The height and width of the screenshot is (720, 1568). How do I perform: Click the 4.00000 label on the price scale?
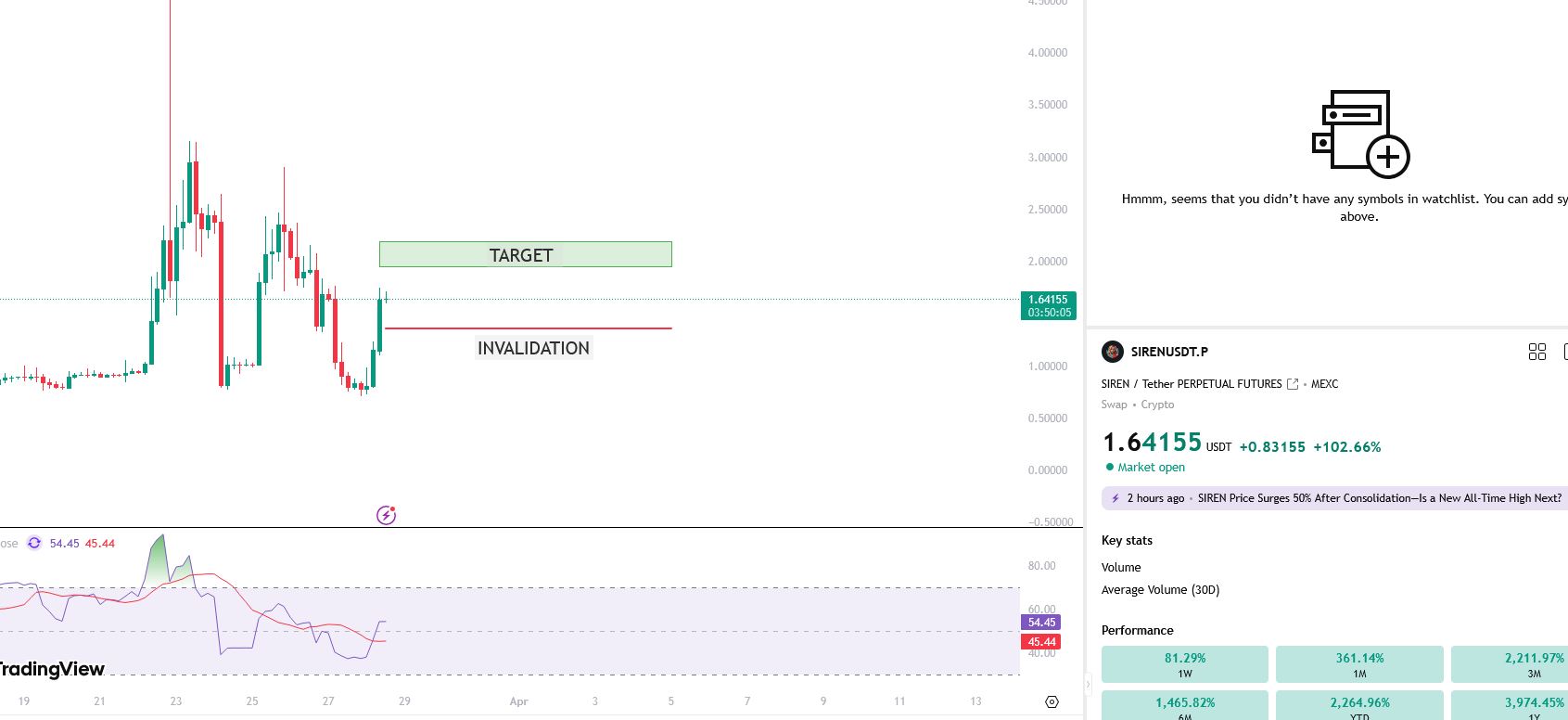tap(1047, 53)
